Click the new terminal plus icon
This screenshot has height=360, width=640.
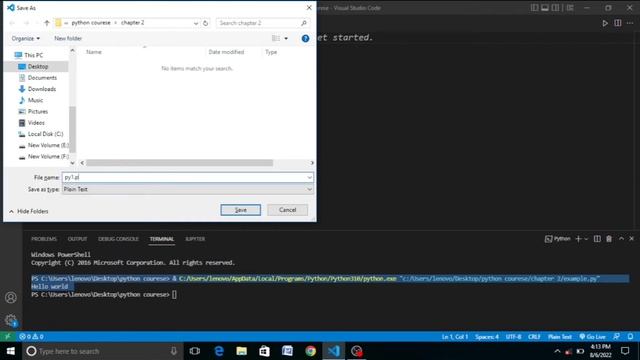click(578, 239)
